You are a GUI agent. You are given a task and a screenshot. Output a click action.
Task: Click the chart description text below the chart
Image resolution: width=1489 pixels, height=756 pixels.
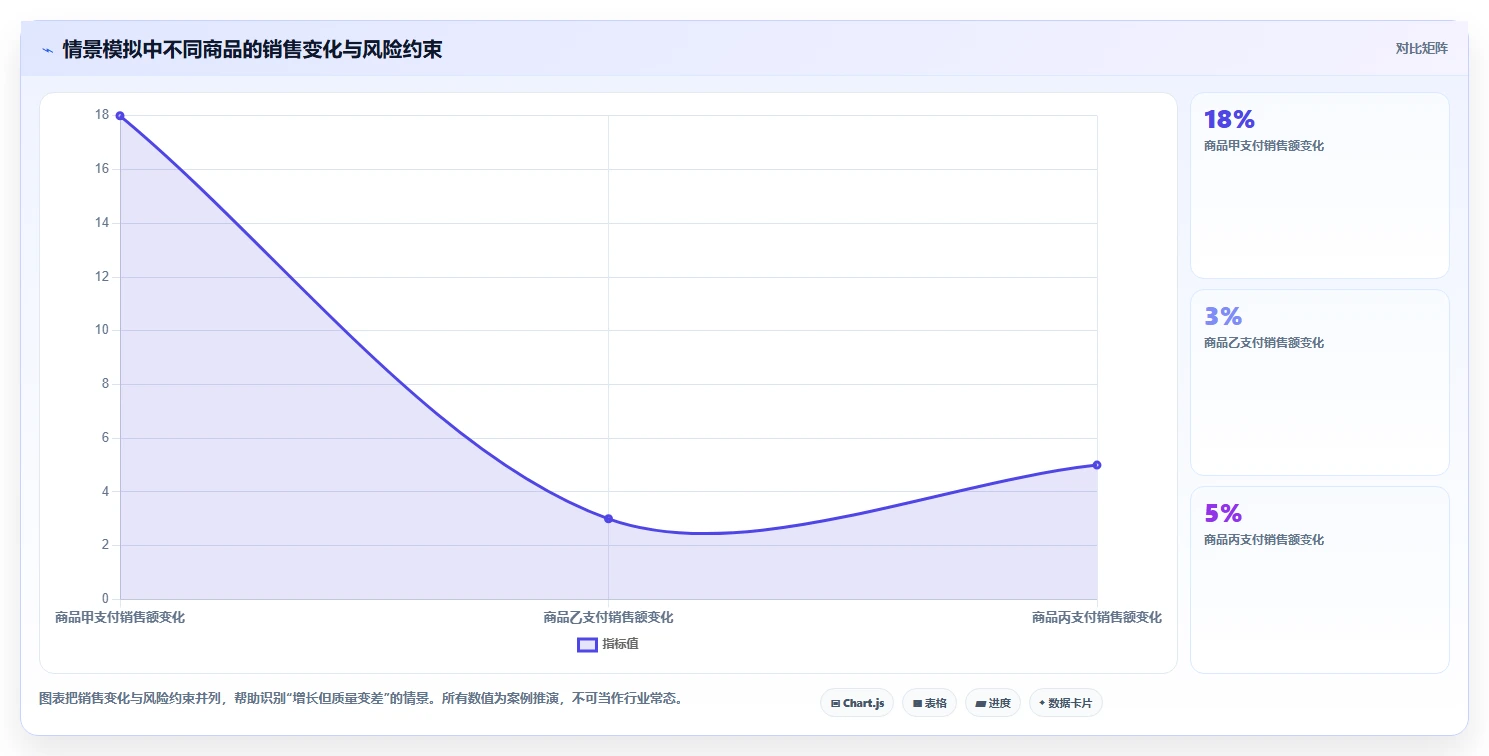(361, 698)
